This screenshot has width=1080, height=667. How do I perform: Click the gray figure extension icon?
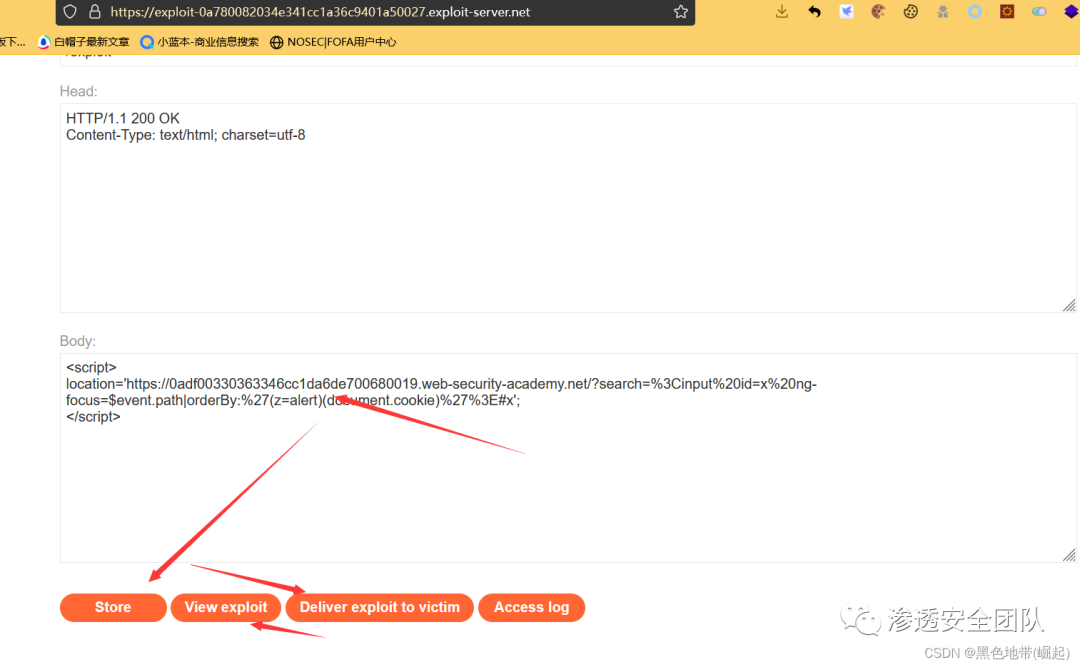coord(943,12)
